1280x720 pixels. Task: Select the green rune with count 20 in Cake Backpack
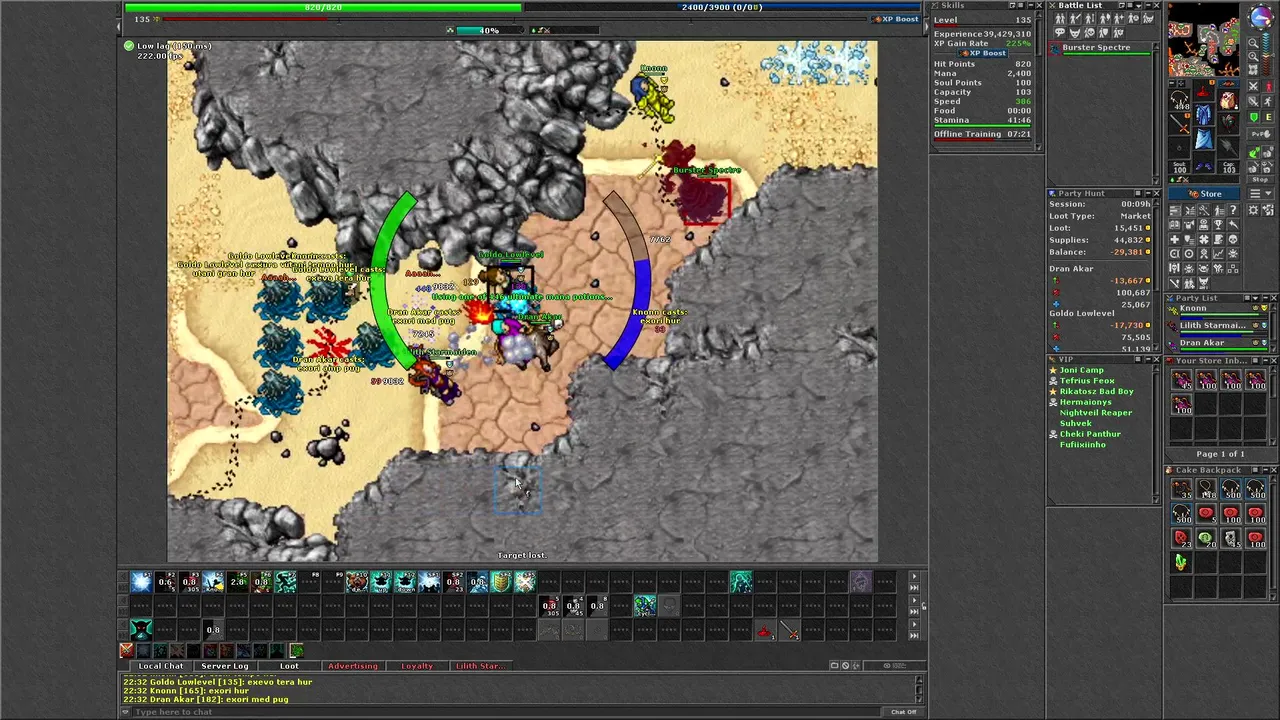1206,538
